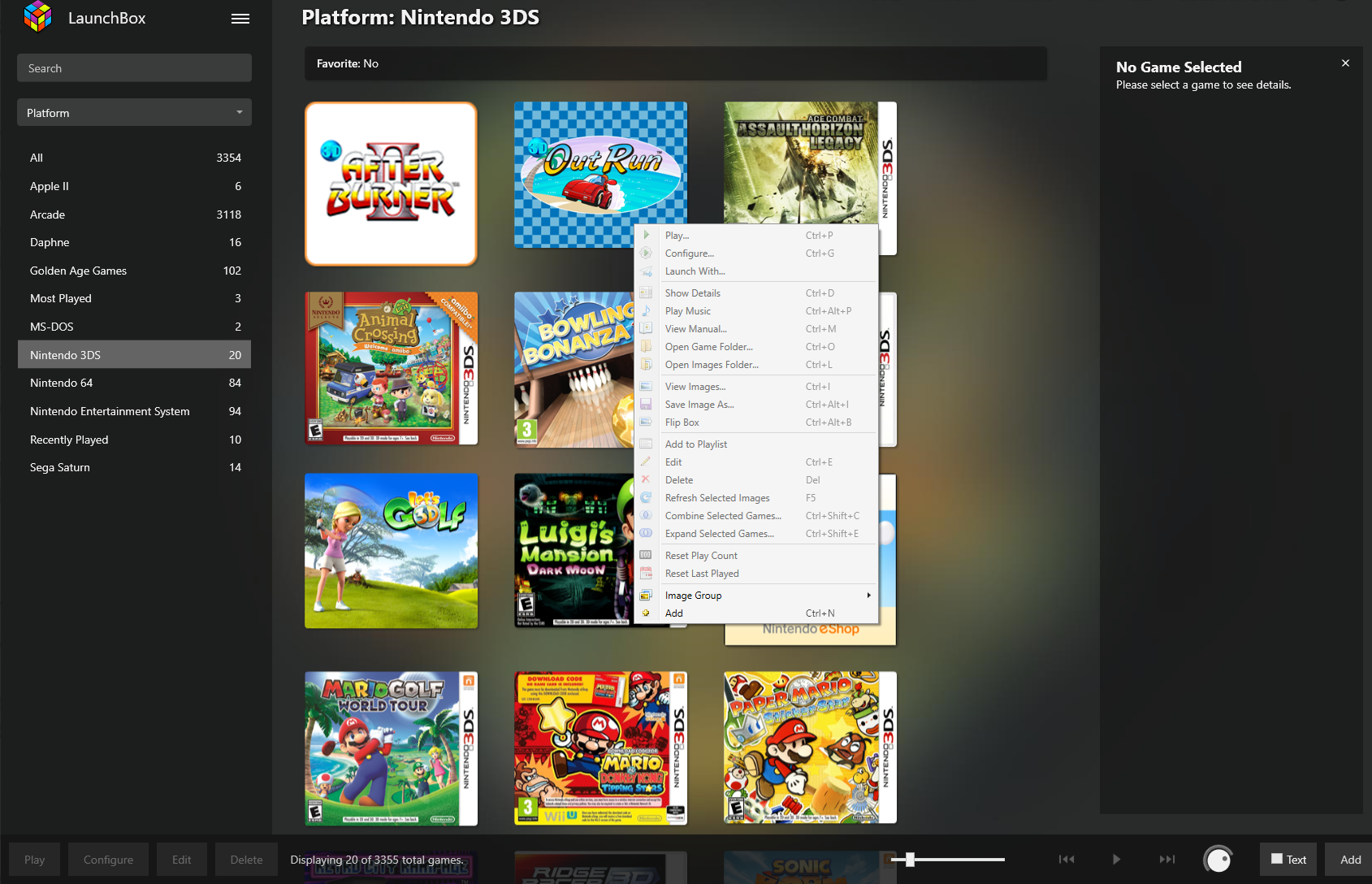This screenshot has width=1372, height=884.
Task: Click the Favorite: No filter bar
Action: coord(675,63)
